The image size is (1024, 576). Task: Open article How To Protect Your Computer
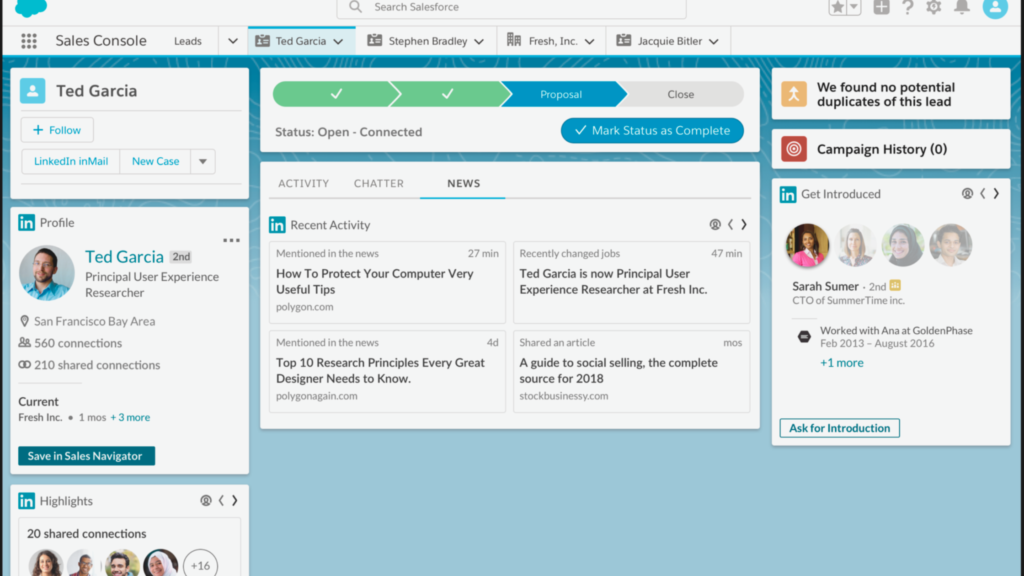coord(375,281)
